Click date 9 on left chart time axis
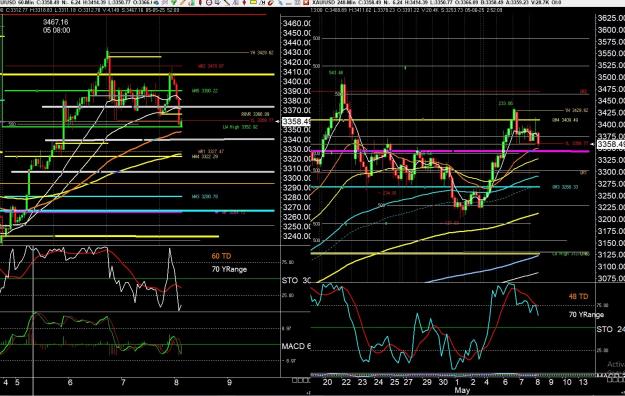Image resolution: width=625 pixels, height=396 pixels. (x=229, y=382)
